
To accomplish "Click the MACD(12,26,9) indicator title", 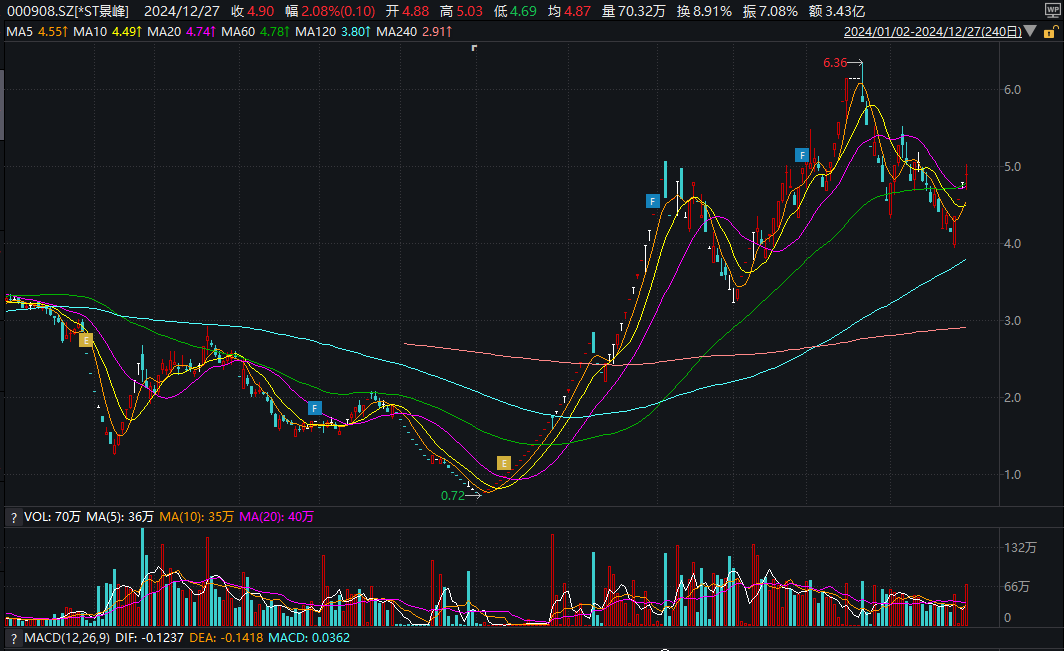I will point(67,638).
